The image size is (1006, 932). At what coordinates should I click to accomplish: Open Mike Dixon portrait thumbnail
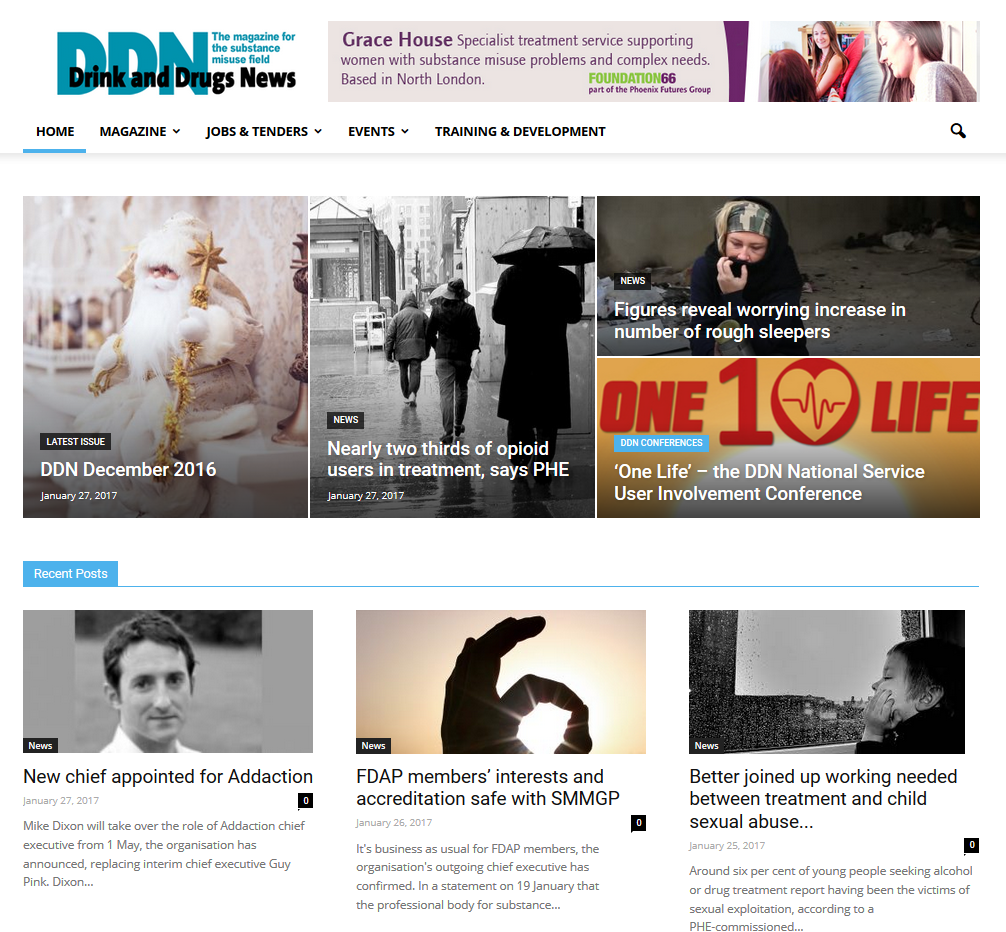168,681
